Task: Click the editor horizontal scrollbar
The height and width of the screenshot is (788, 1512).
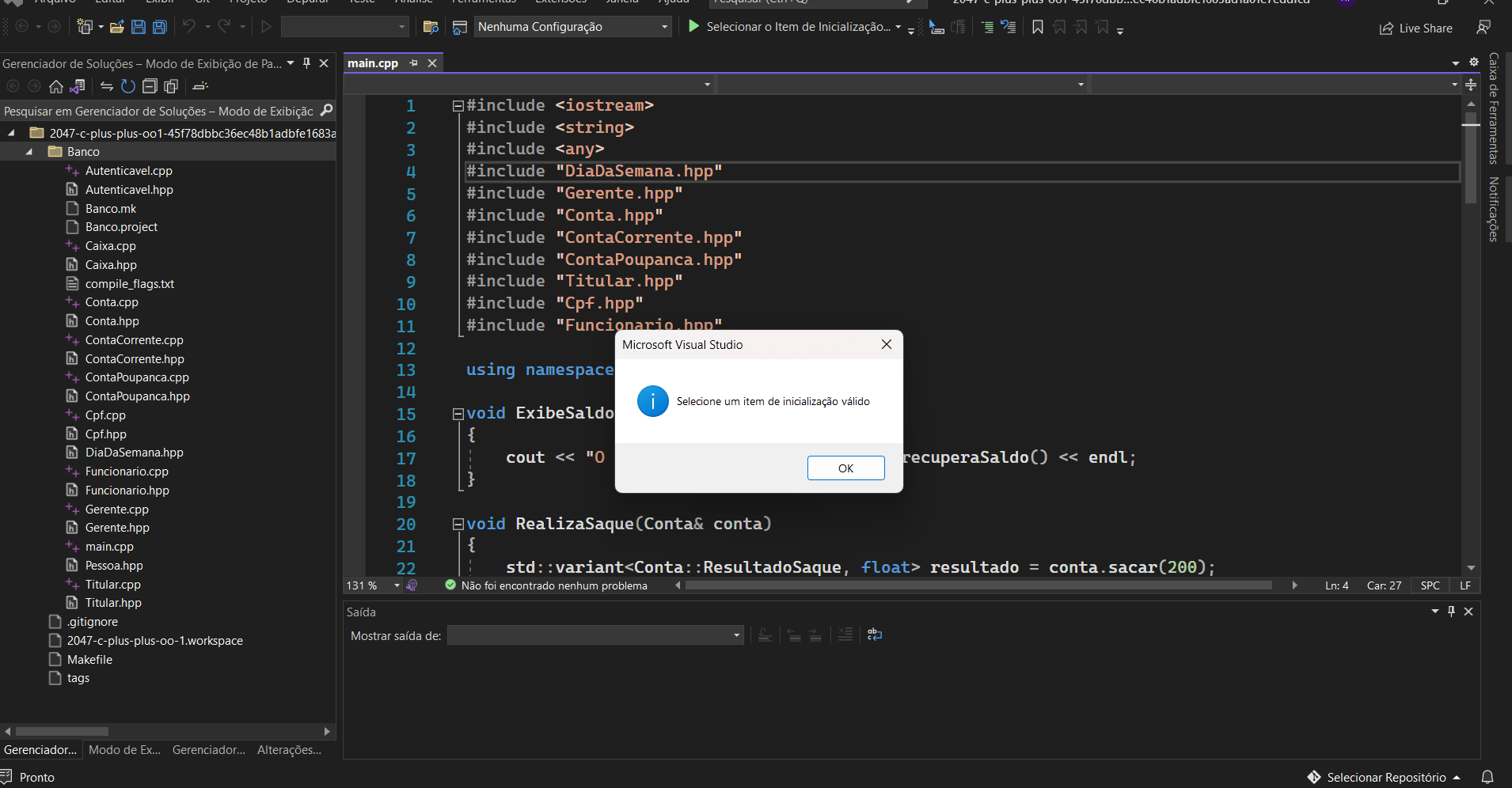Action: pyautogui.click(x=978, y=585)
